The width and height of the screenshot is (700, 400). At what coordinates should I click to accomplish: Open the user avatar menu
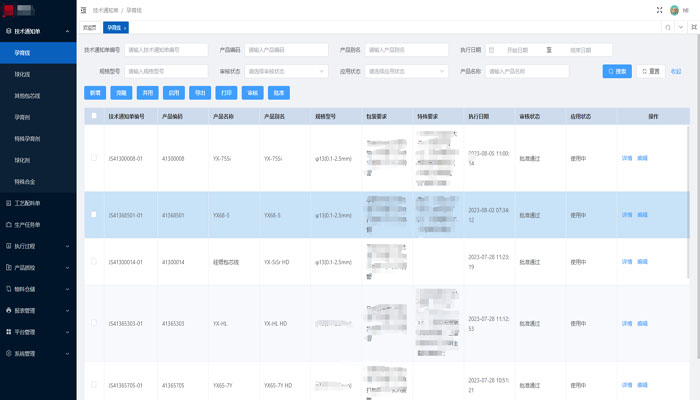coord(675,9)
